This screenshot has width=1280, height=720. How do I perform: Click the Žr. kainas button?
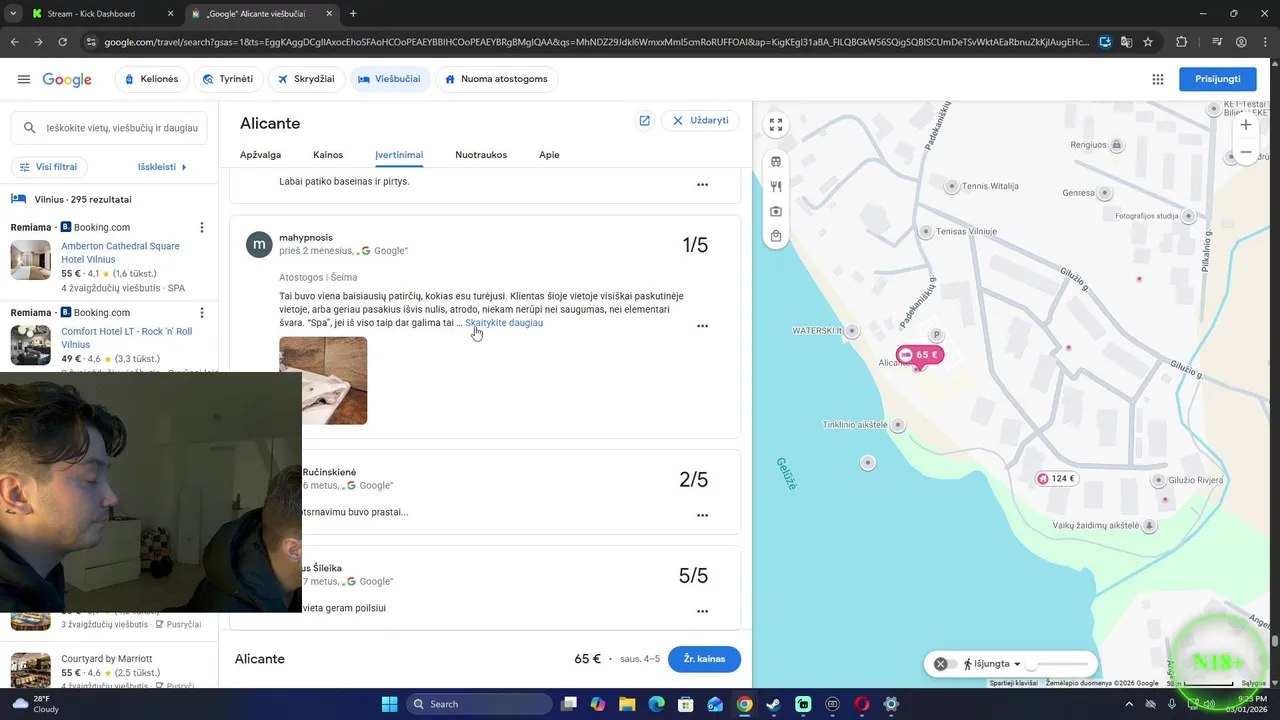tap(704, 659)
